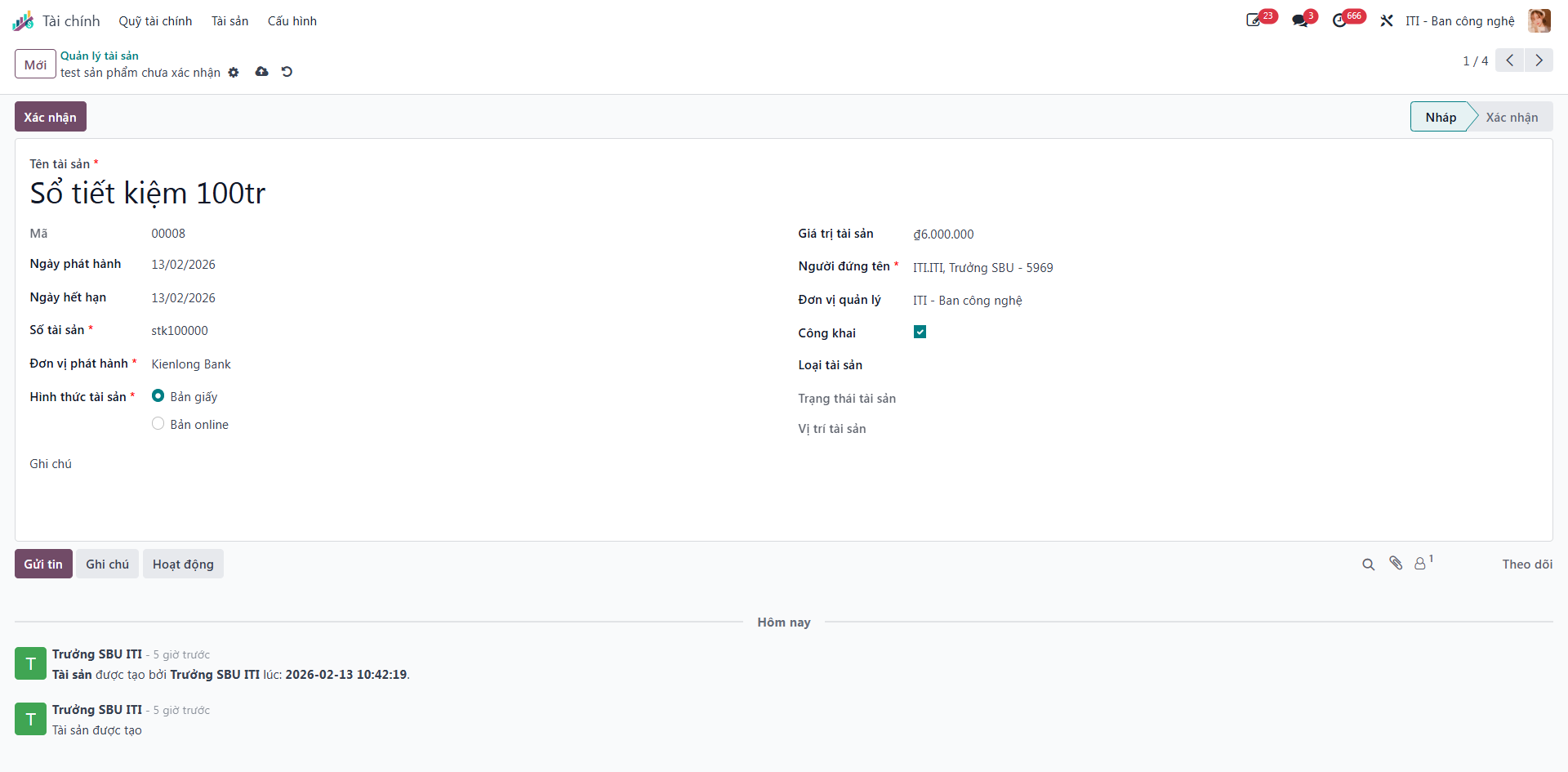Screen dimensions: 1568x772
Task: Open the Người đứng tên dropdown field
Action: [1225, 268]
